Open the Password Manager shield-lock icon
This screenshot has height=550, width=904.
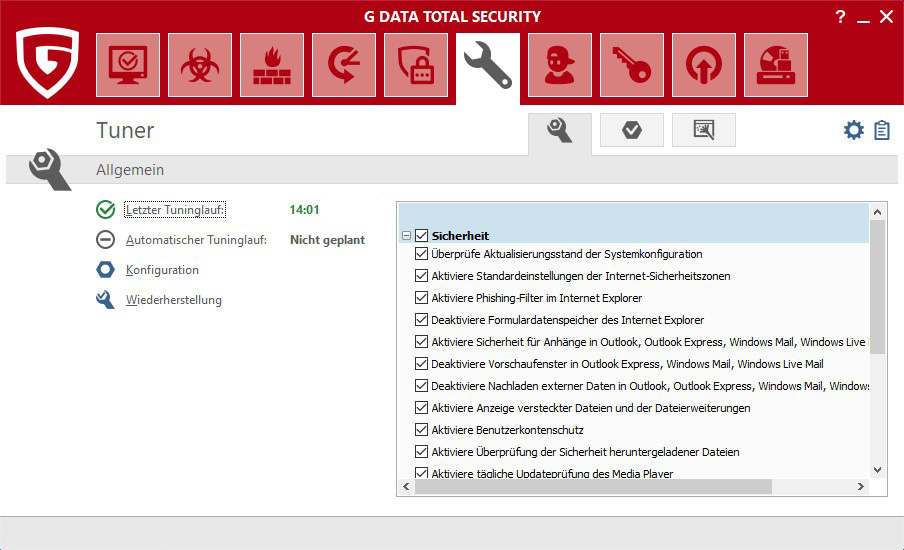click(x=416, y=65)
